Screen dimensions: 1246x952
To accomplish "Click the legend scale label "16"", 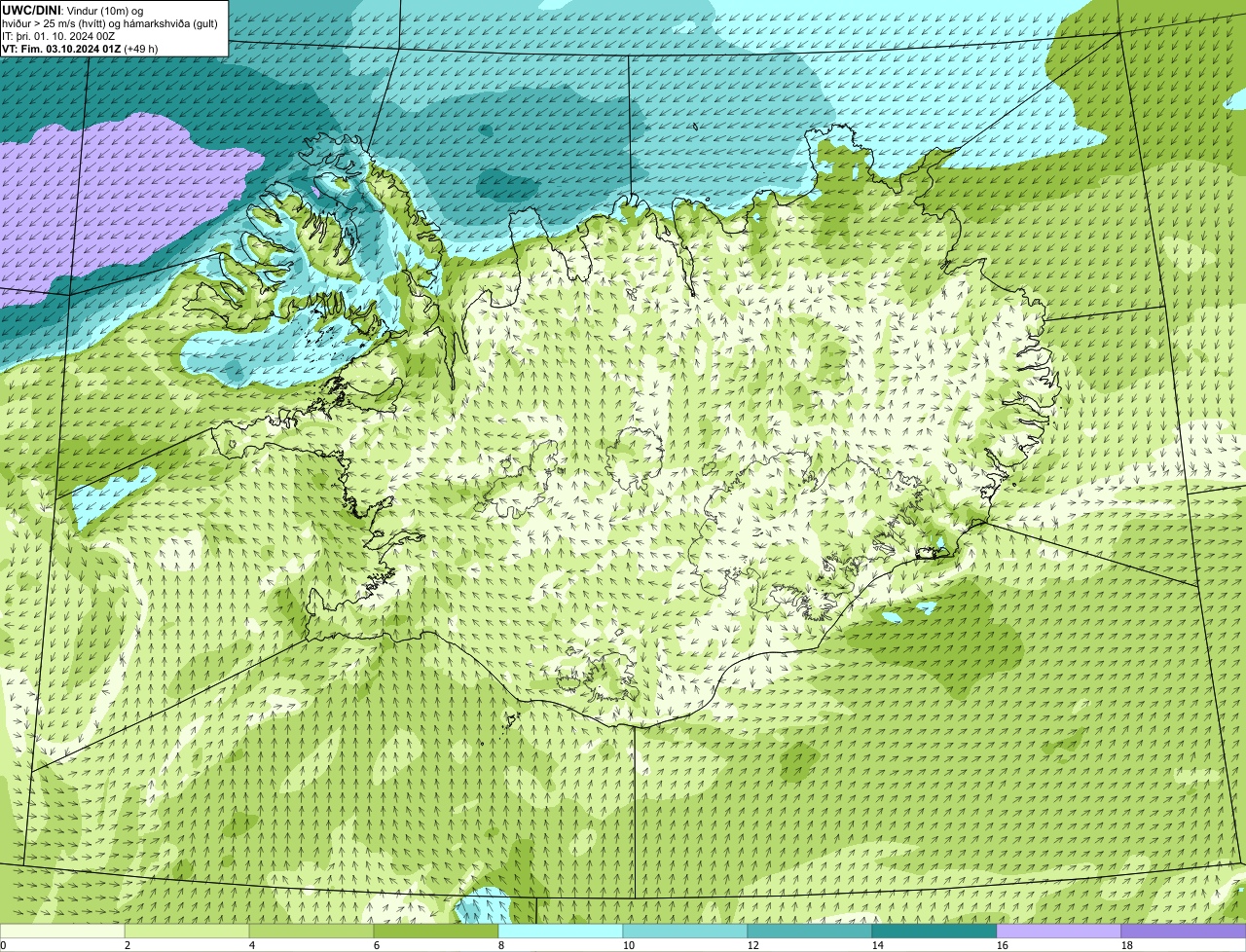I will pos(1003,945).
